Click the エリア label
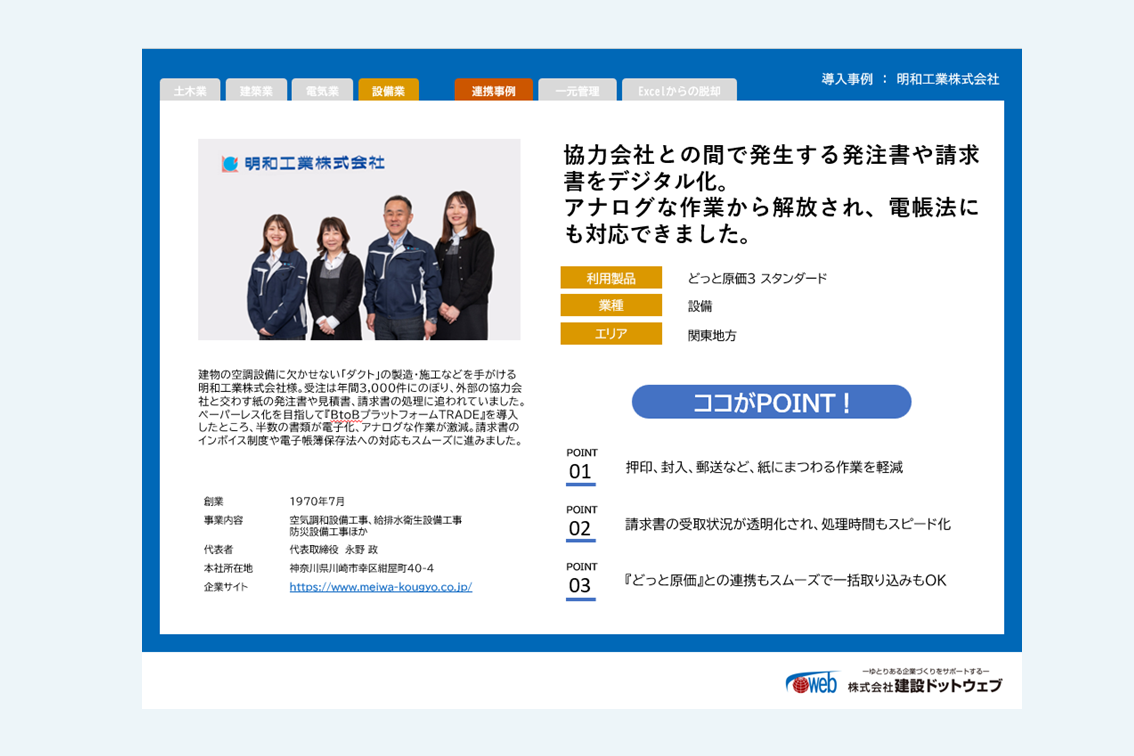This screenshot has height=756, width=1134. tap(611, 334)
